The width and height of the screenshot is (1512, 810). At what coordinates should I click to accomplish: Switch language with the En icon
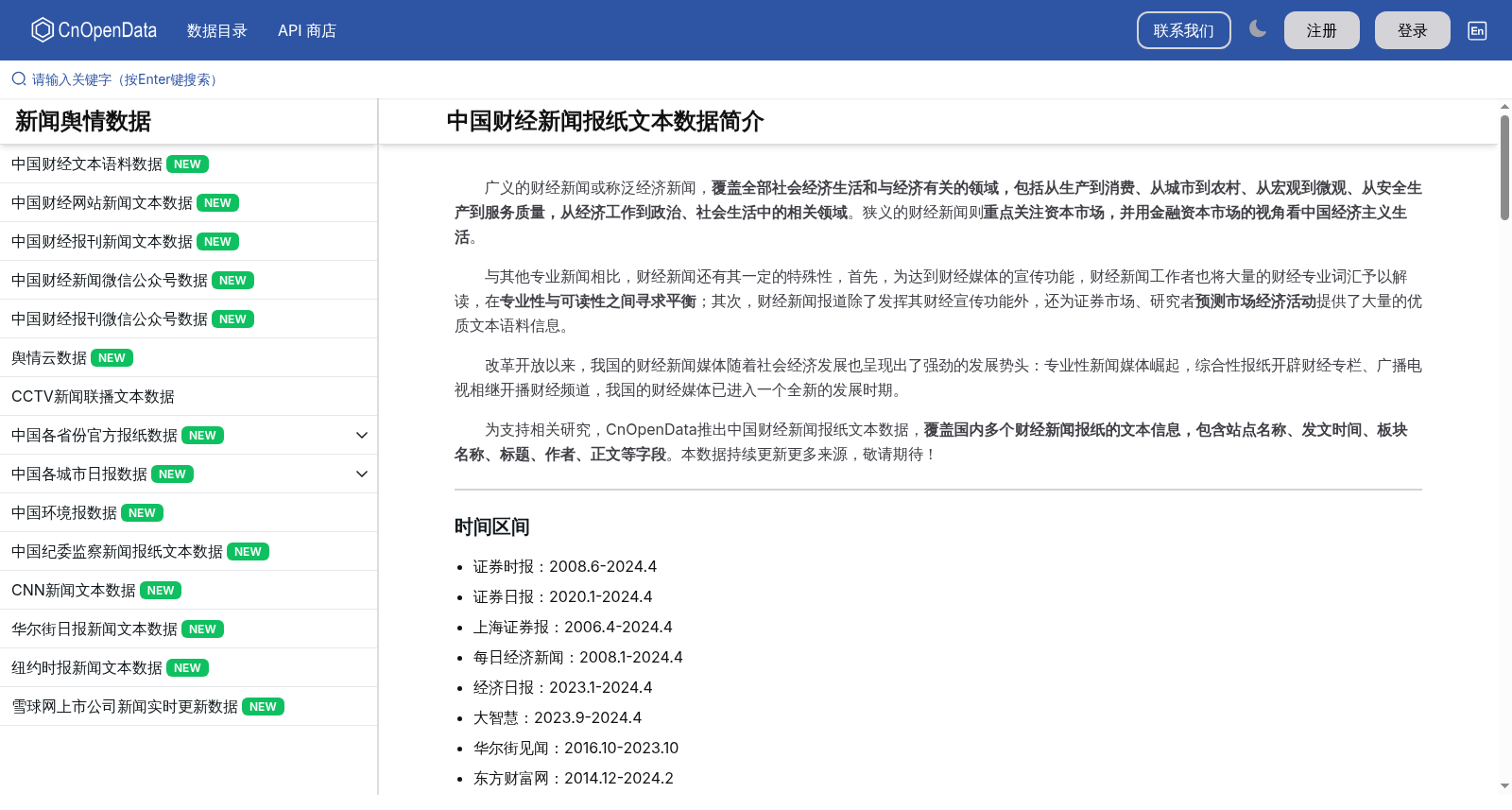(1477, 30)
